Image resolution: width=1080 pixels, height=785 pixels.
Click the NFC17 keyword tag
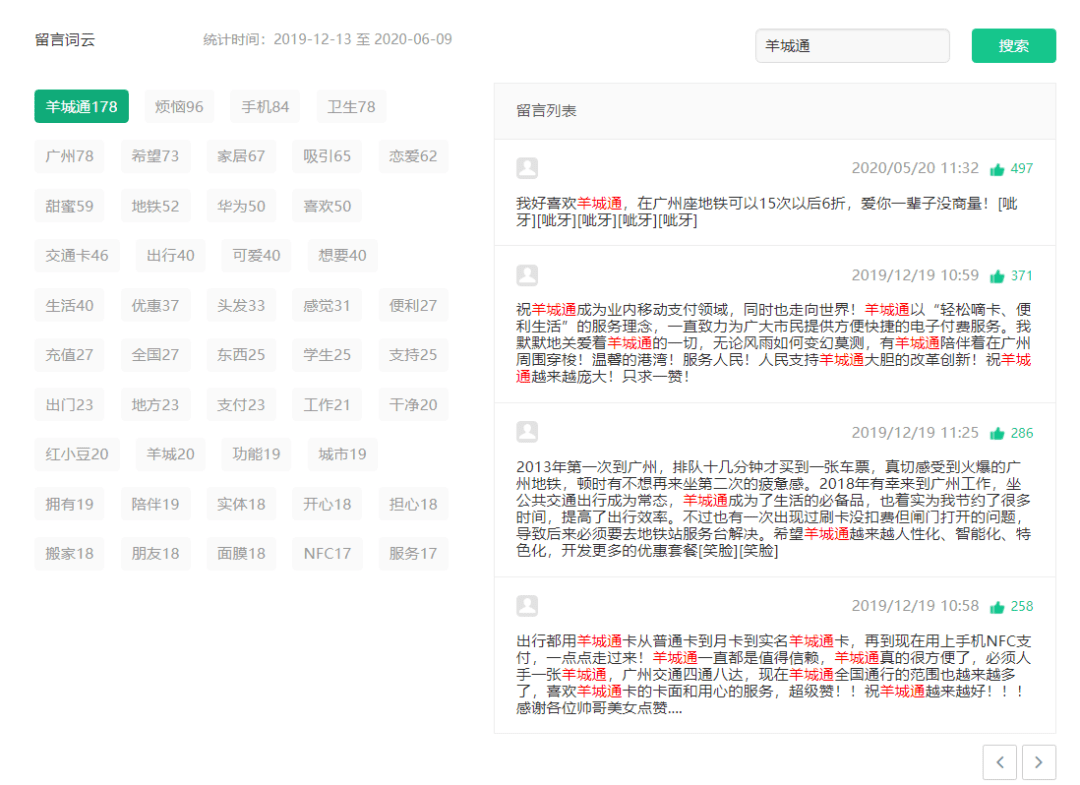click(x=327, y=554)
